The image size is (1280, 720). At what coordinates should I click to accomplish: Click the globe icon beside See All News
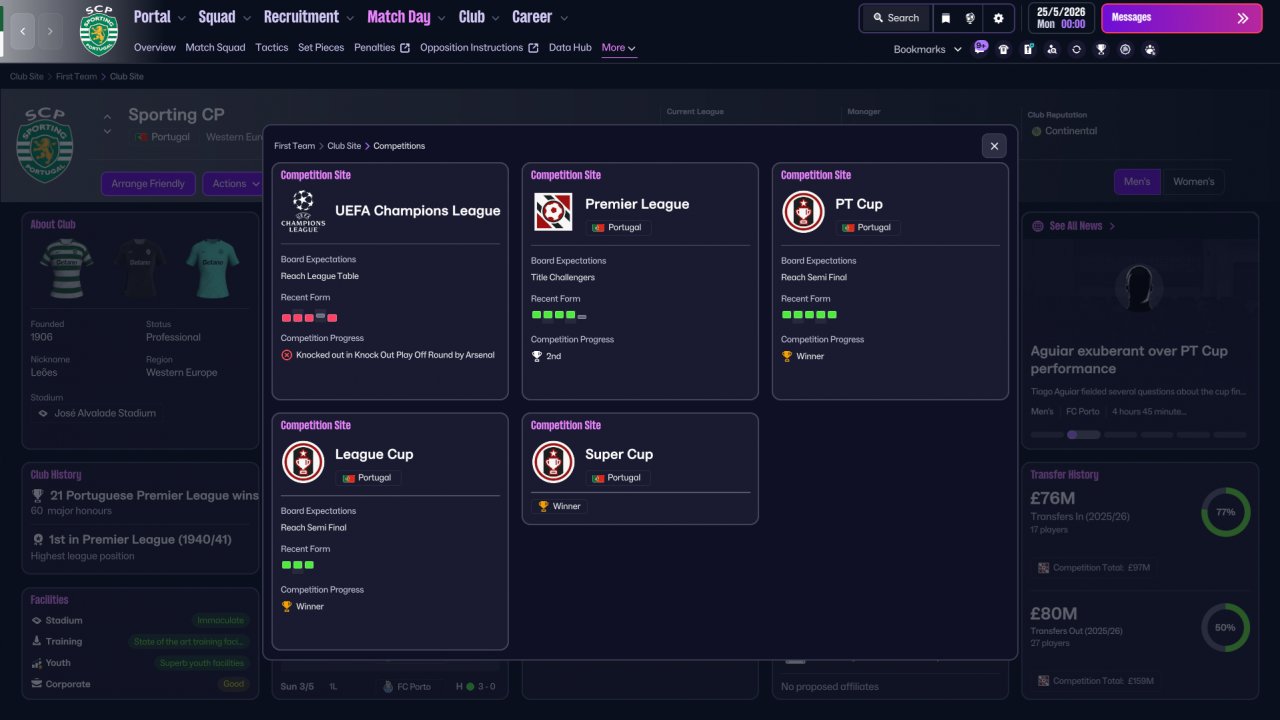coord(1038,226)
